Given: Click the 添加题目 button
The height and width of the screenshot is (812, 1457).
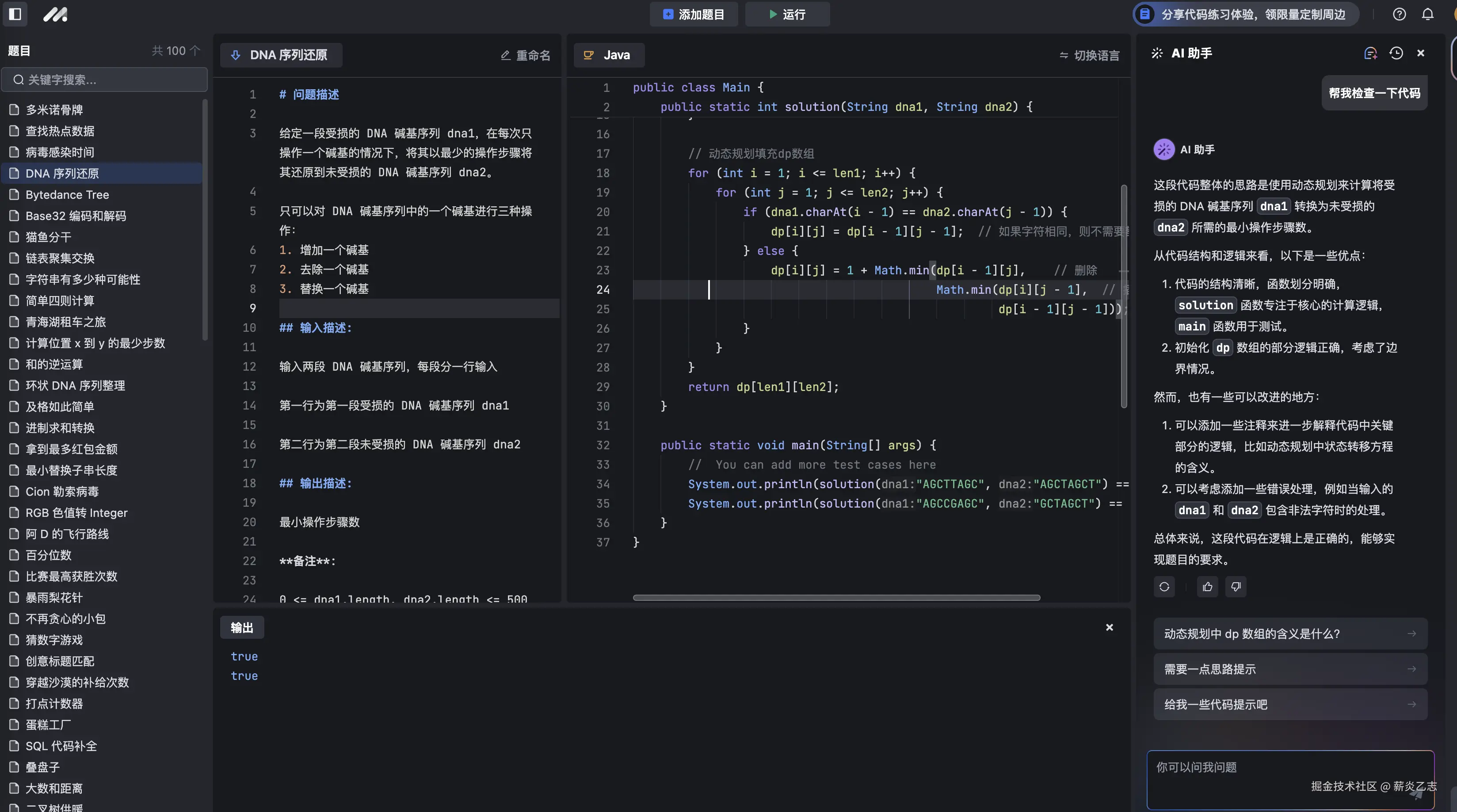Looking at the screenshot, I should [x=694, y=14].
